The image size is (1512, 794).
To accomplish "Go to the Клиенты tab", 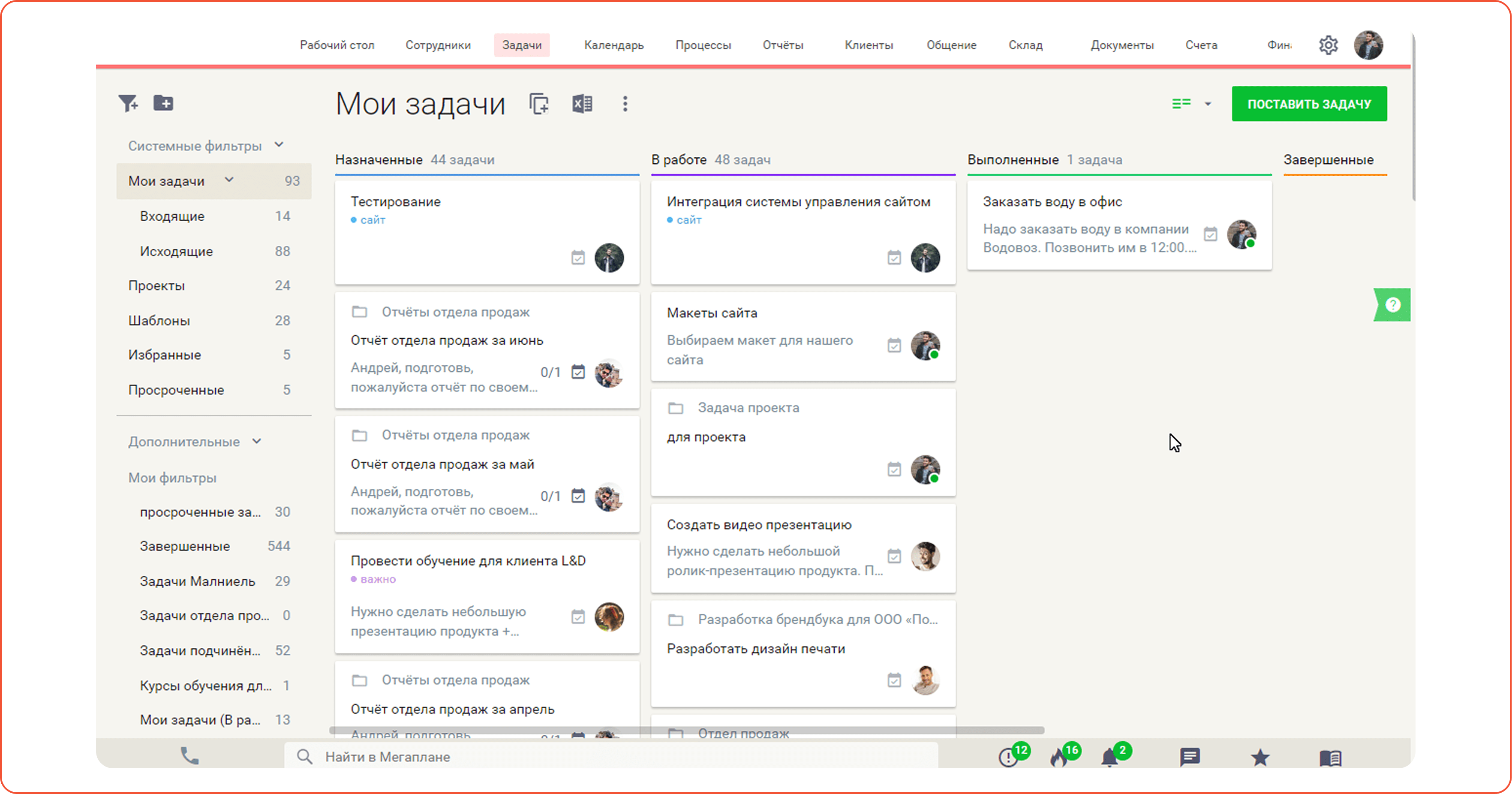I will click(869, 45).
